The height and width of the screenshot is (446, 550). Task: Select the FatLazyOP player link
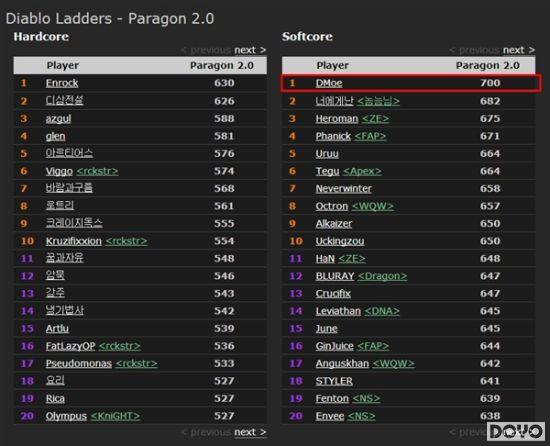pos(71,346)
